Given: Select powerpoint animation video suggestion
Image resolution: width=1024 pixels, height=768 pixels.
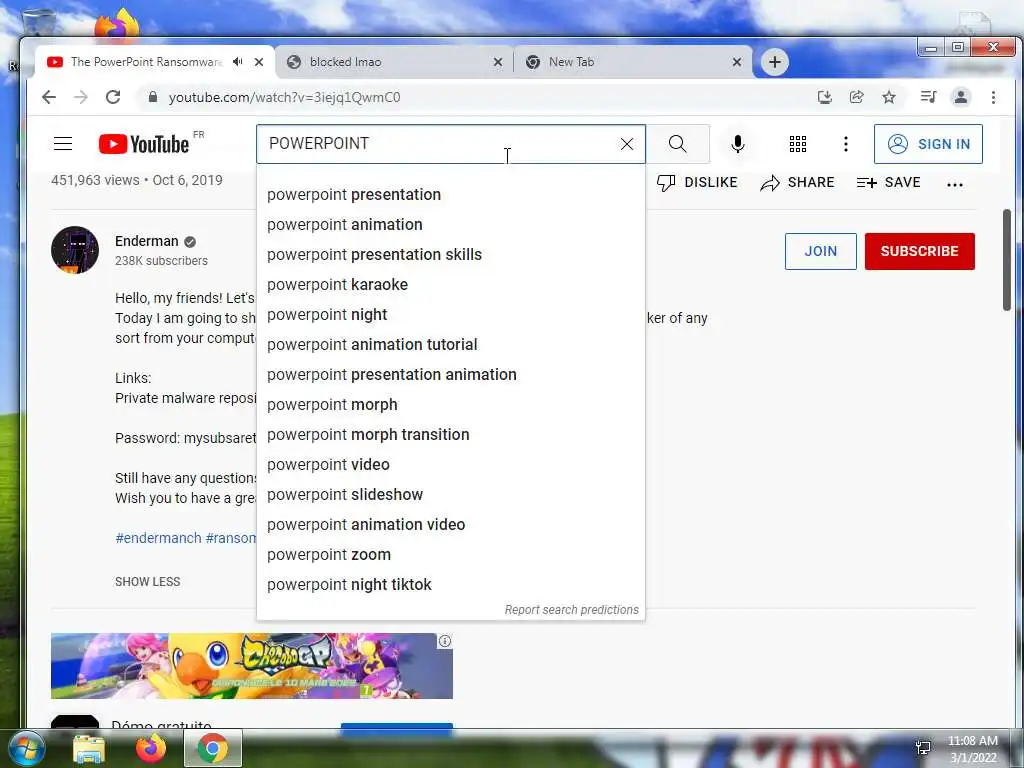Looking at the screenshot, I should (451, 525).
